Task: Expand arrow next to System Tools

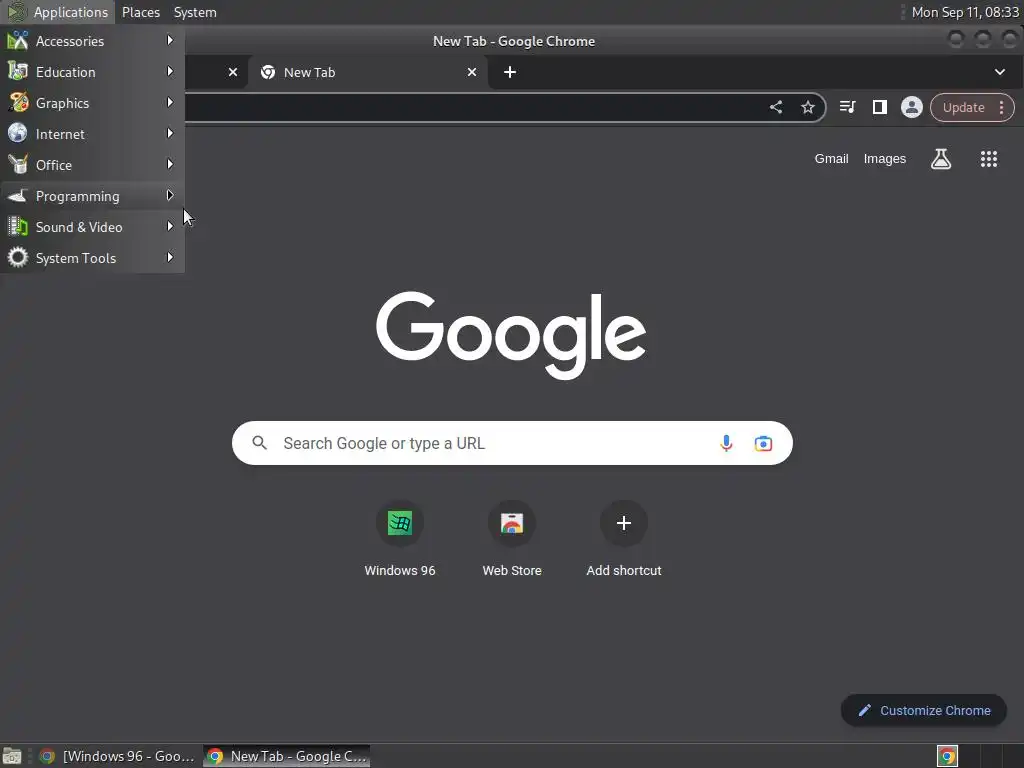Action: (170, 257)
